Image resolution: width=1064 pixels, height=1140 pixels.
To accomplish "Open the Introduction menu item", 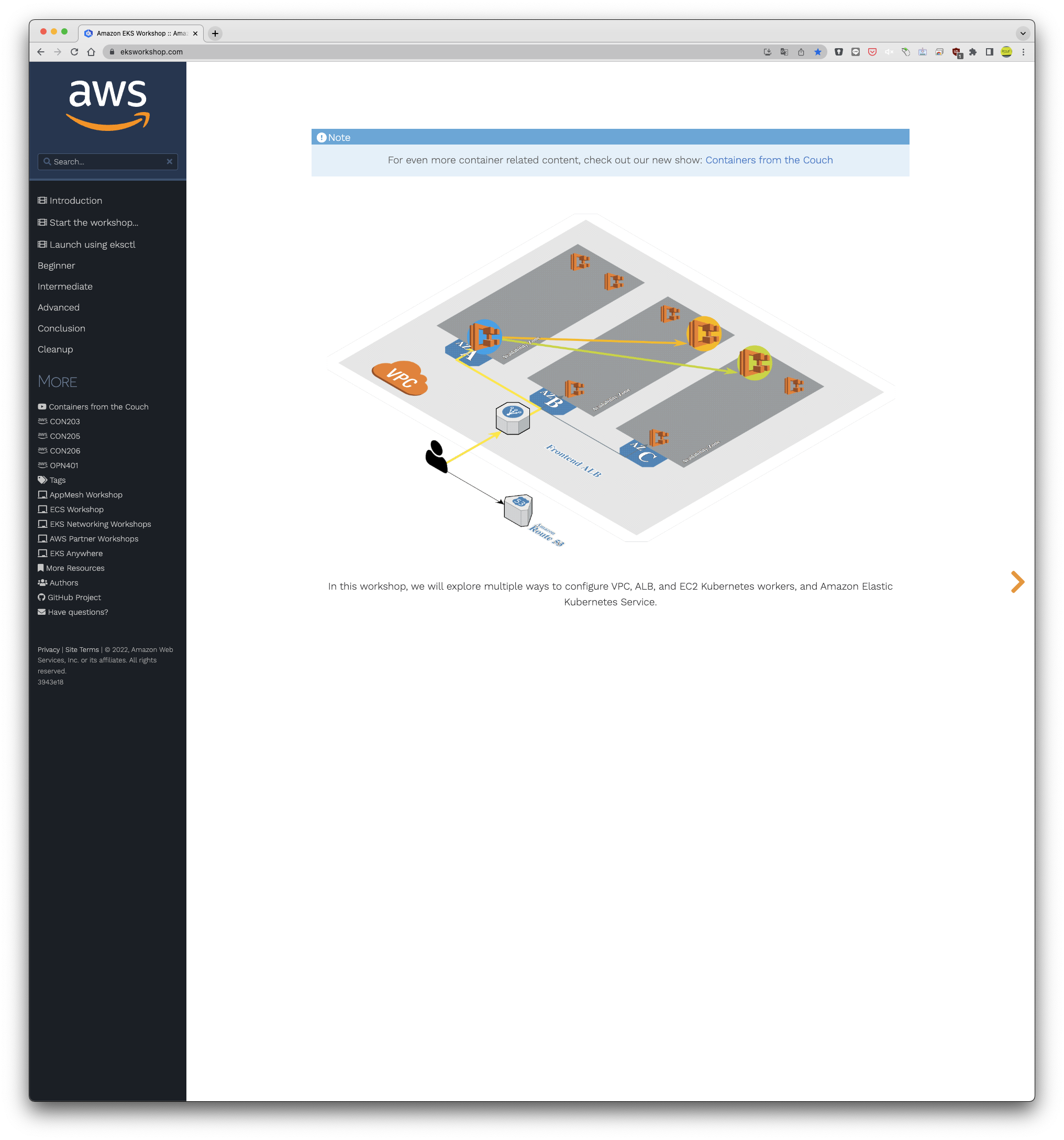I will click(75, 201).
